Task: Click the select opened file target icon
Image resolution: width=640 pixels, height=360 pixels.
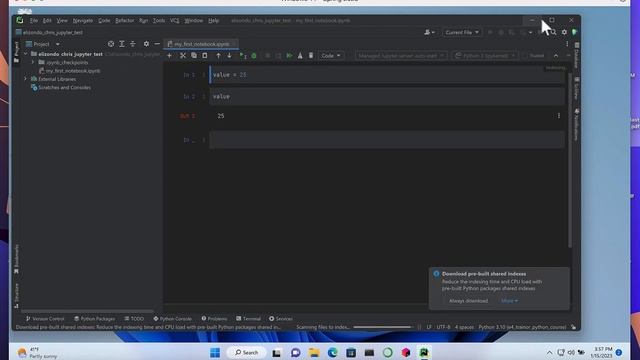Action: 111,44
